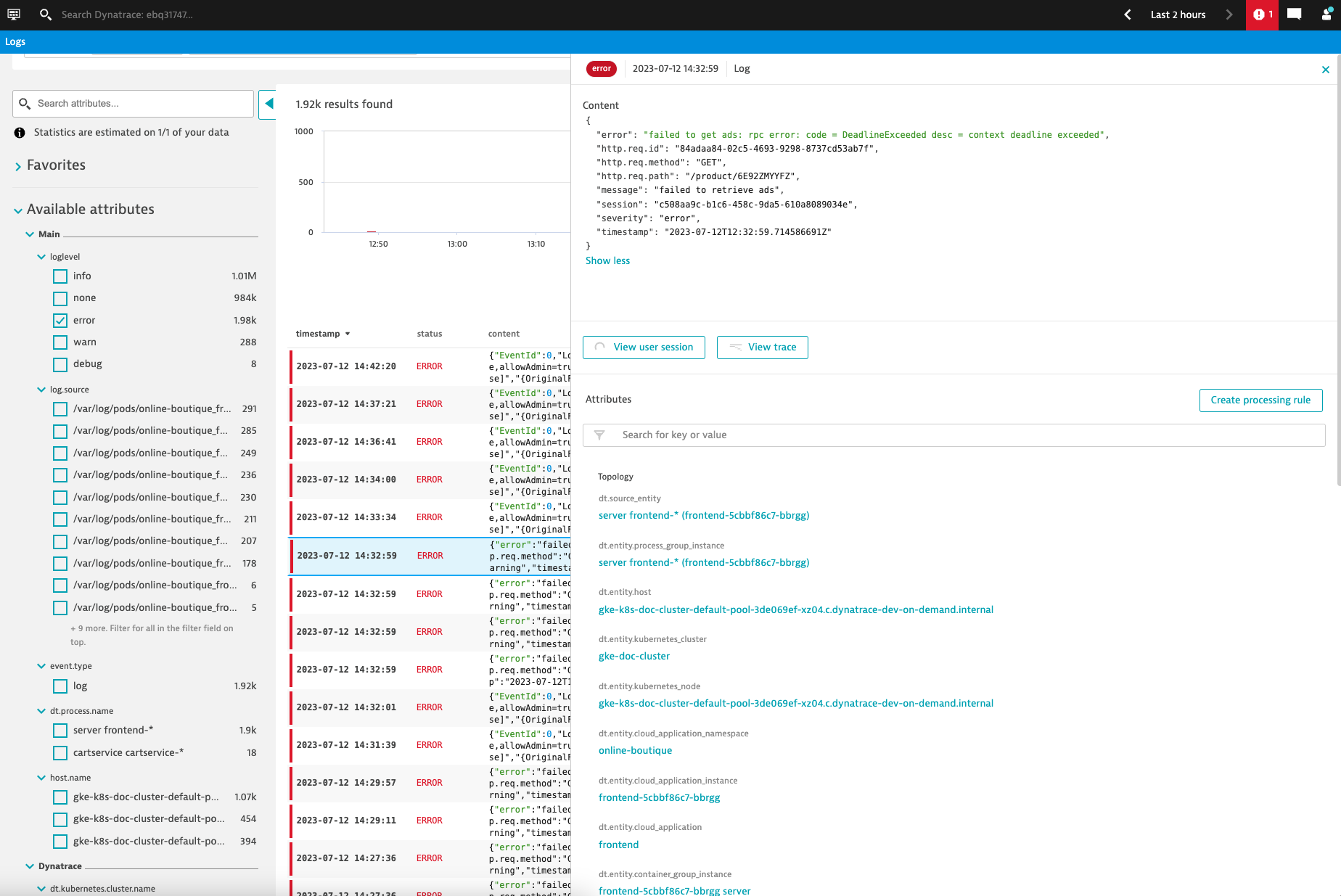Open the Dynatrace navigation menu icon

[x=14, y=15]
